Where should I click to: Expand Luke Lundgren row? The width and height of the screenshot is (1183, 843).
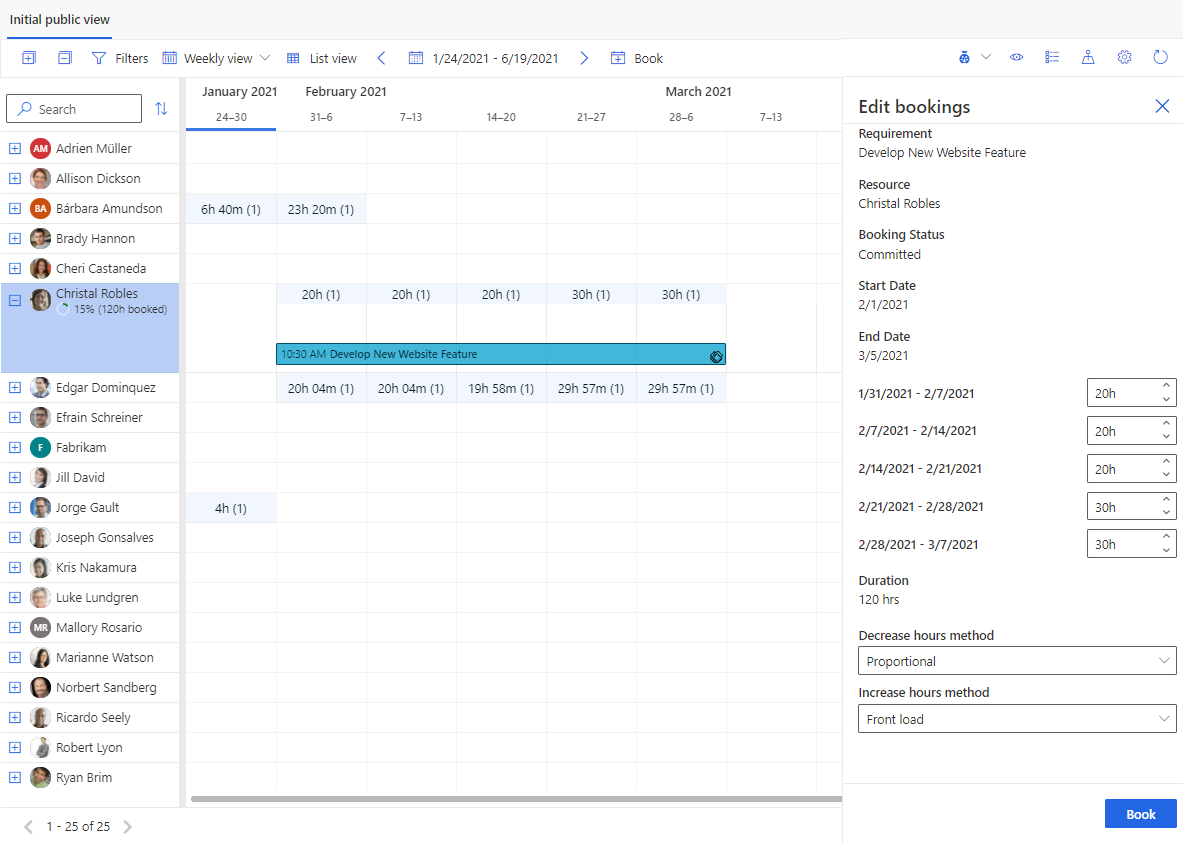coord(14,598)
